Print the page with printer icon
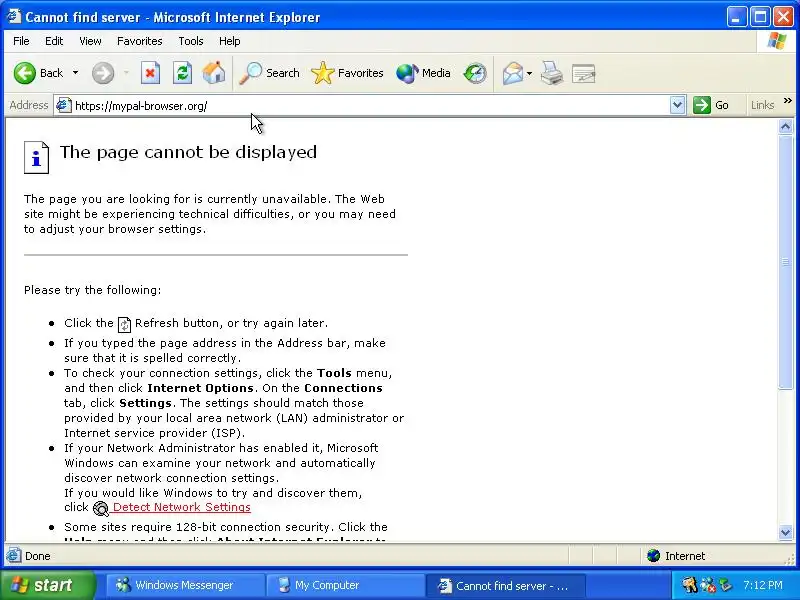The image size is (800, 600). pyautogui.click(x=552, y=73)
